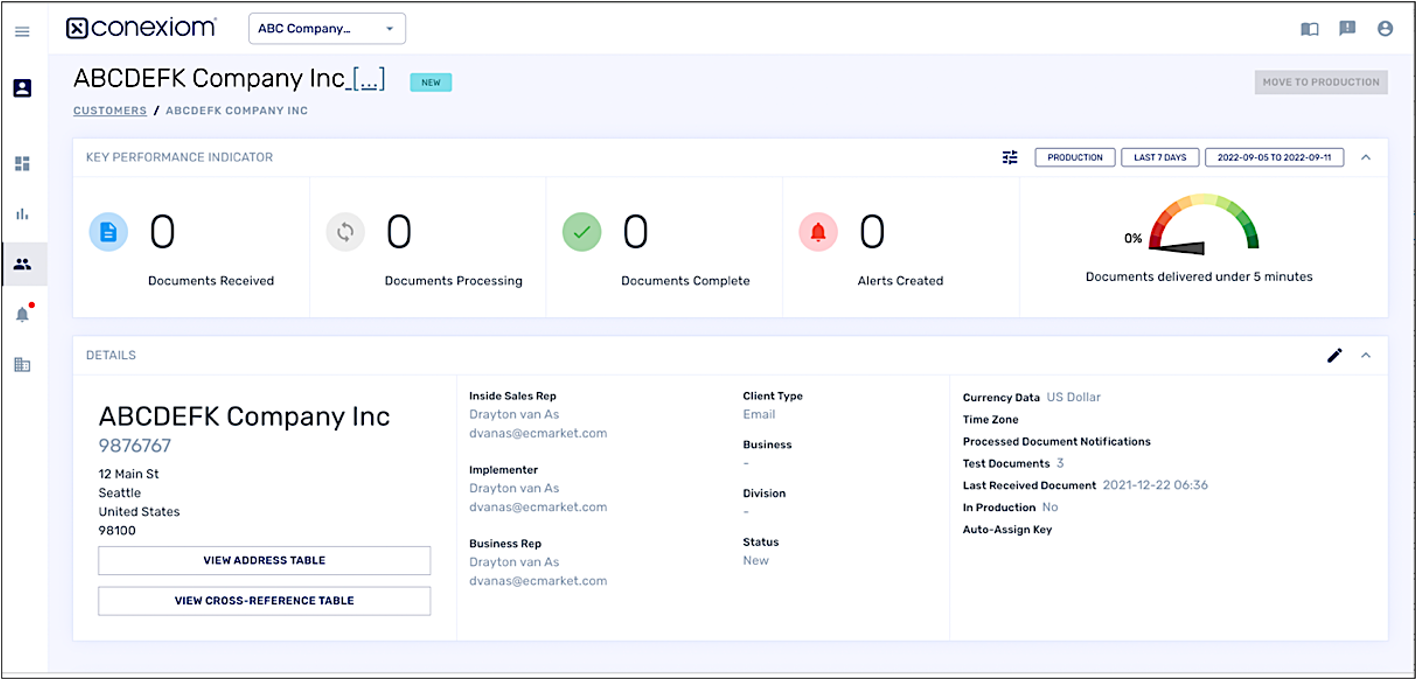Click the feedback message icon in header

pos(1347,29)
